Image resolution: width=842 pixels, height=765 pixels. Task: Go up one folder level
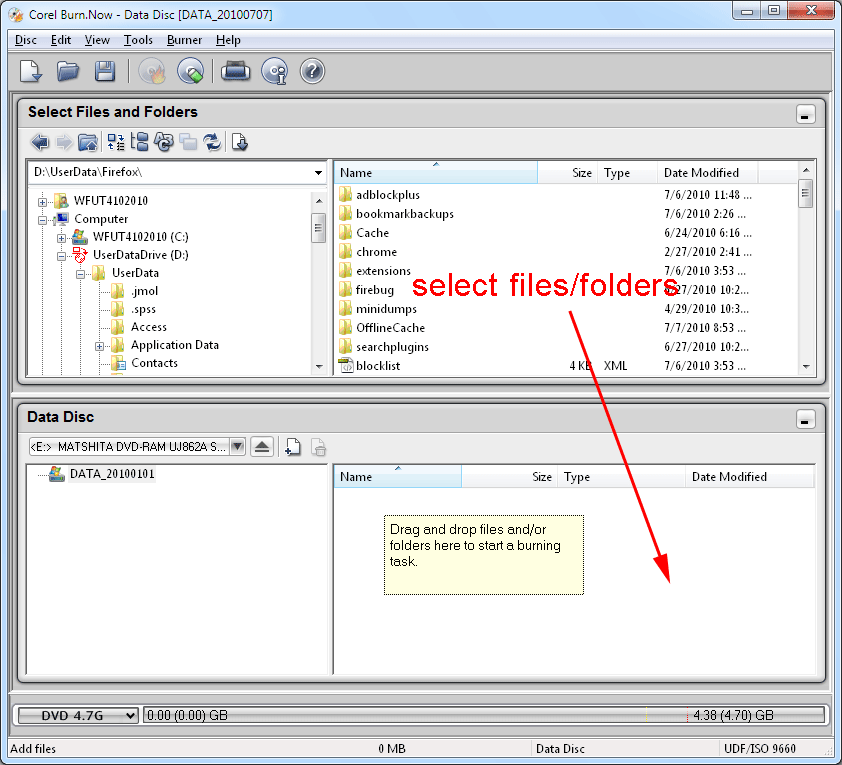pos(88,142)
